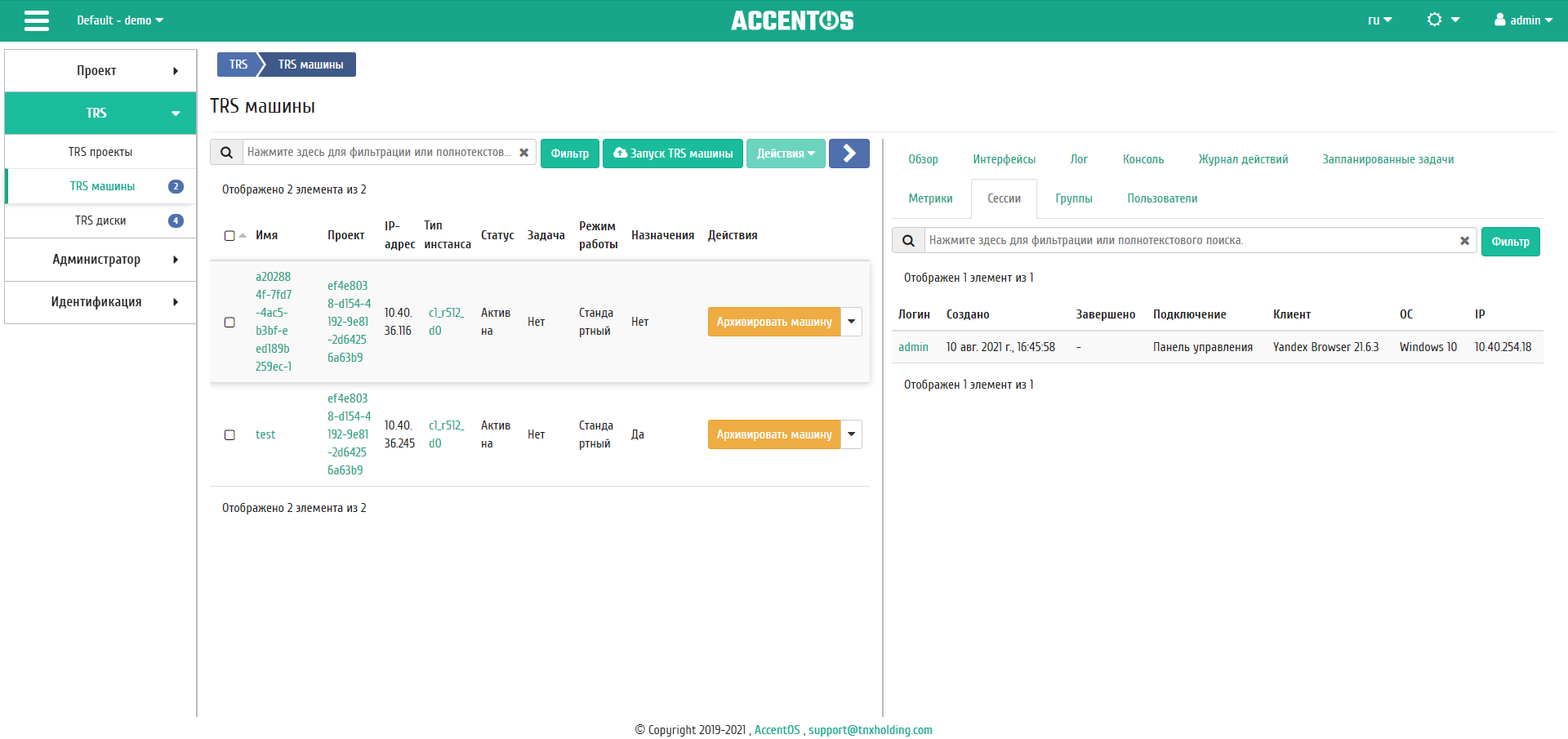Click Запуск TRS машины button

point(673,154)
